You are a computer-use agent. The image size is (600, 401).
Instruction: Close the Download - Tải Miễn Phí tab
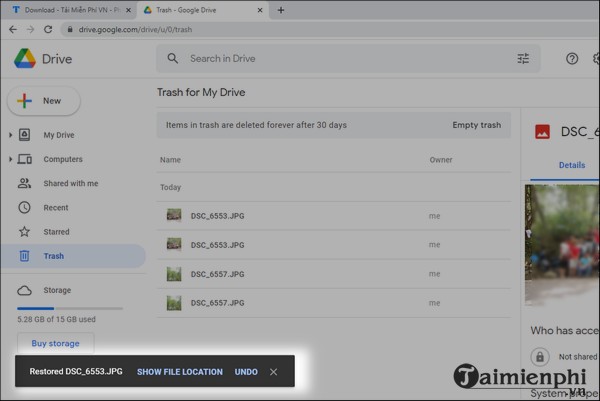coord(129,10)
